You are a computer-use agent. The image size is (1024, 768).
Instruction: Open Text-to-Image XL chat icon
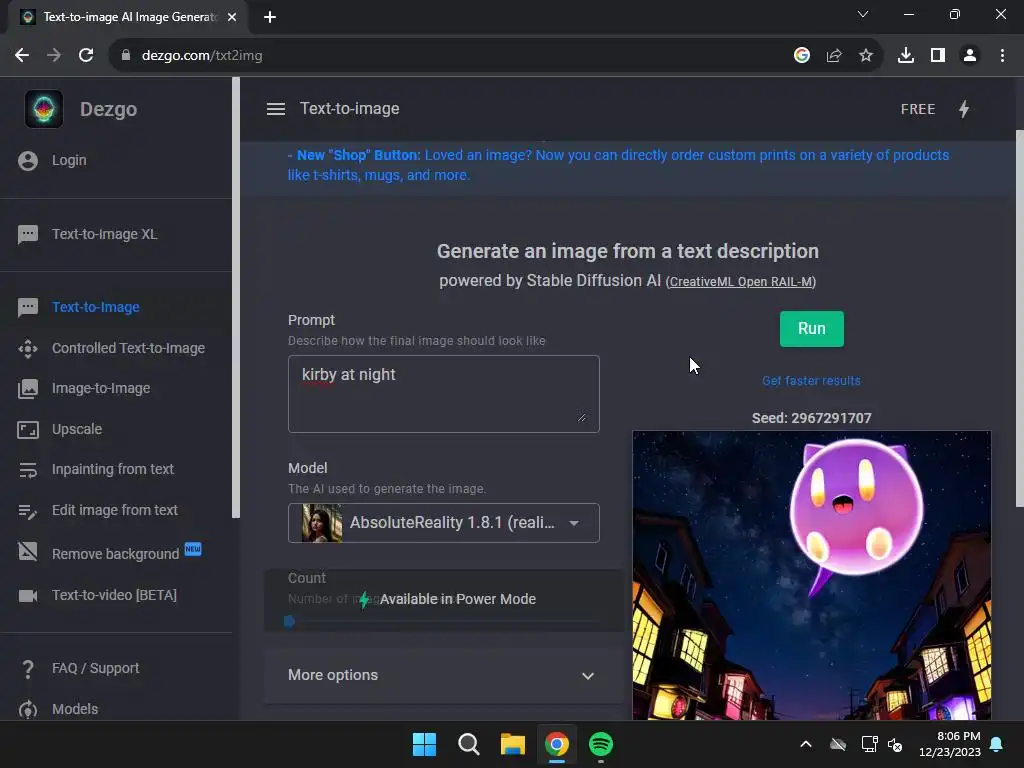[x=28, y=234]
